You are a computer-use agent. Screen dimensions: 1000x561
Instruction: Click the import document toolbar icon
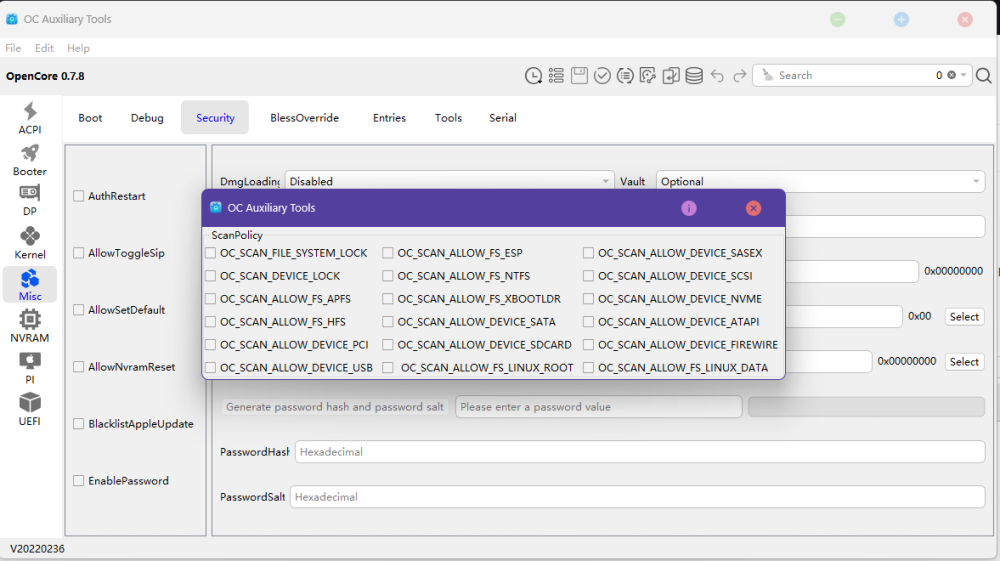click(x=671, y=76)
